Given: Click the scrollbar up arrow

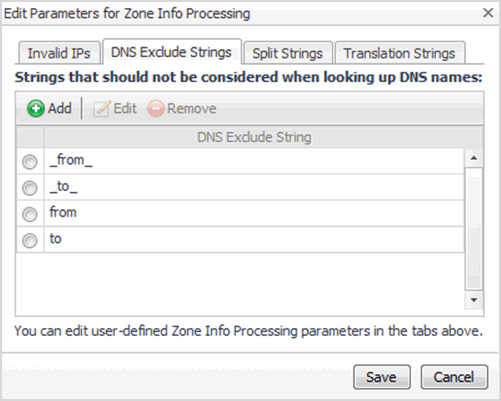Looking at the screenshot, I should (x=474, y=158).
